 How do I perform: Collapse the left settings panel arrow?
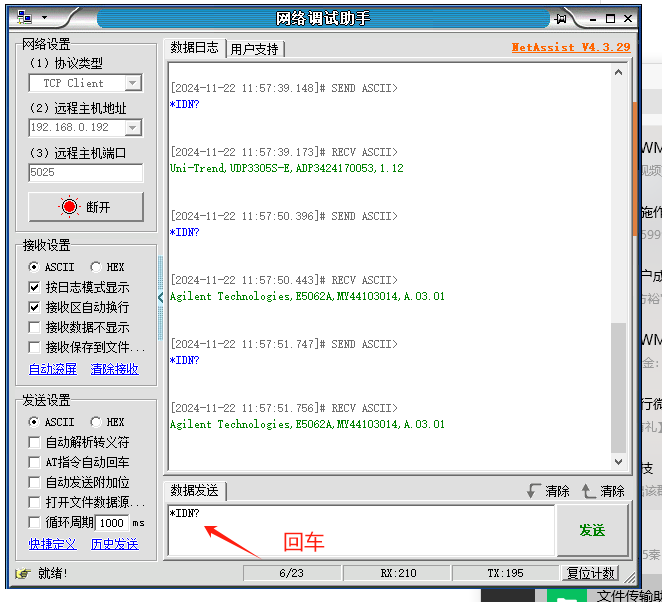[161, 297]
